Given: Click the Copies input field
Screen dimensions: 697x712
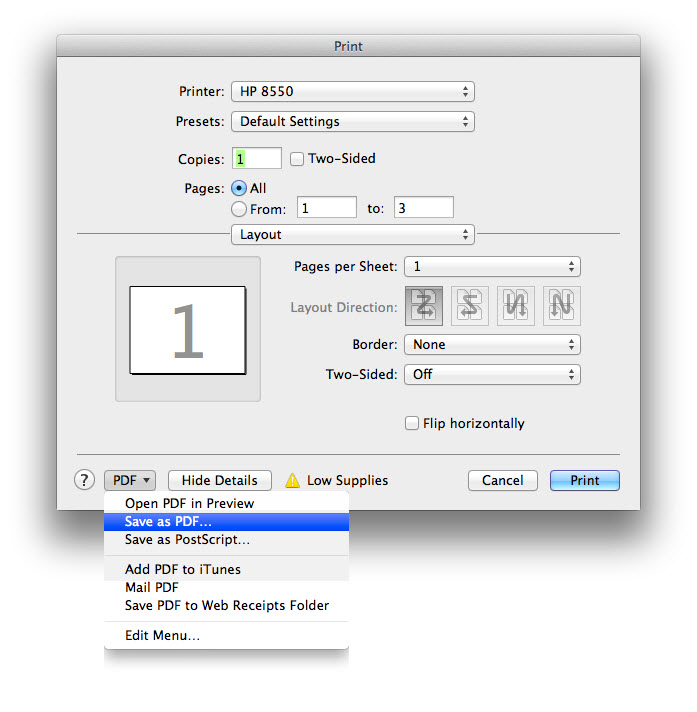Looking at the screenshot, I should [257, 158].
